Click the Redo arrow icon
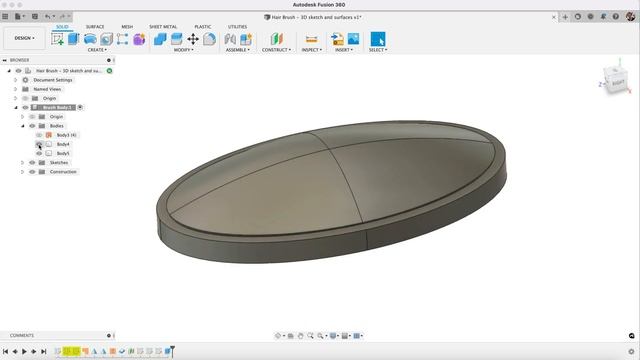 coord(62,17)
